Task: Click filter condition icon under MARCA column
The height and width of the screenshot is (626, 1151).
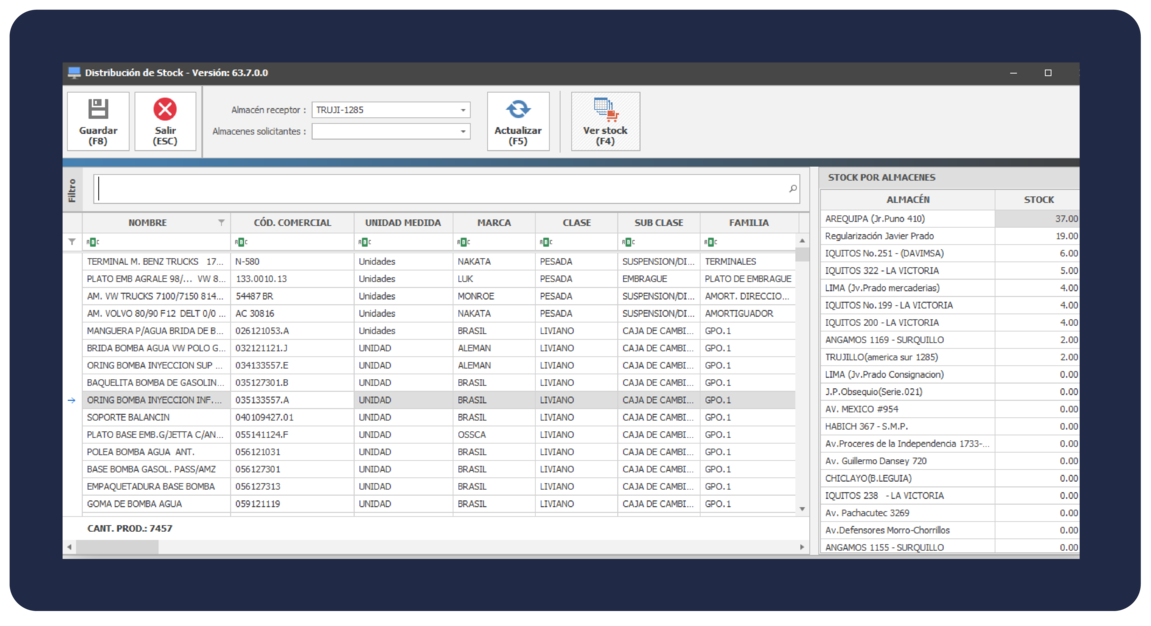Action: click(462, 242)
